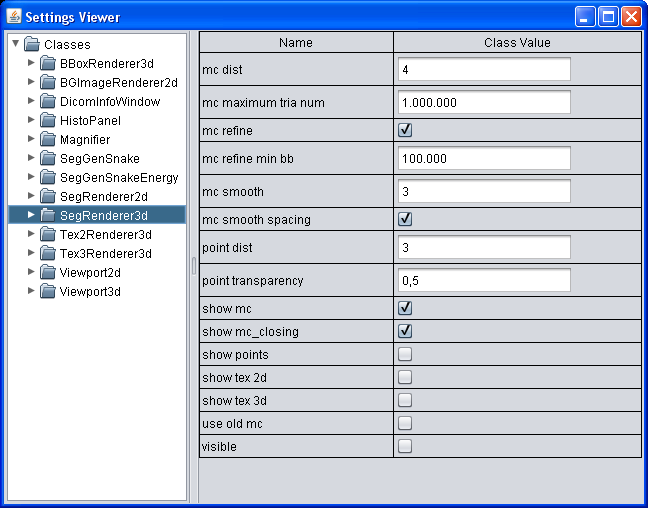Expand the BGImageRenderer2d tree node

click(31, 82)
